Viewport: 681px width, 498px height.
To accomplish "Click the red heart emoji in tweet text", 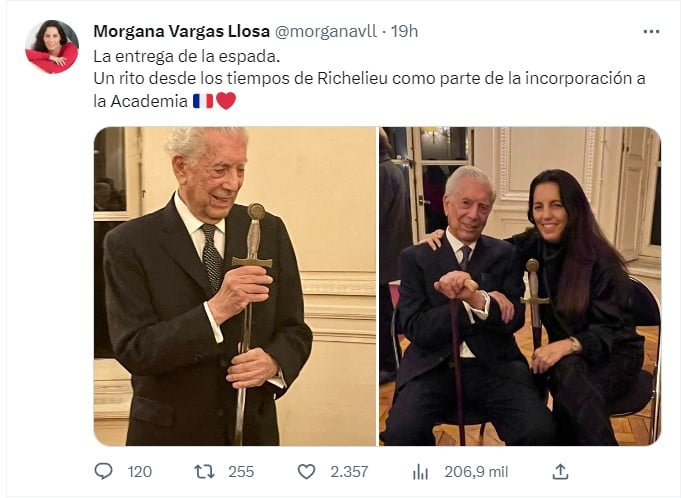I will [226, 100].
